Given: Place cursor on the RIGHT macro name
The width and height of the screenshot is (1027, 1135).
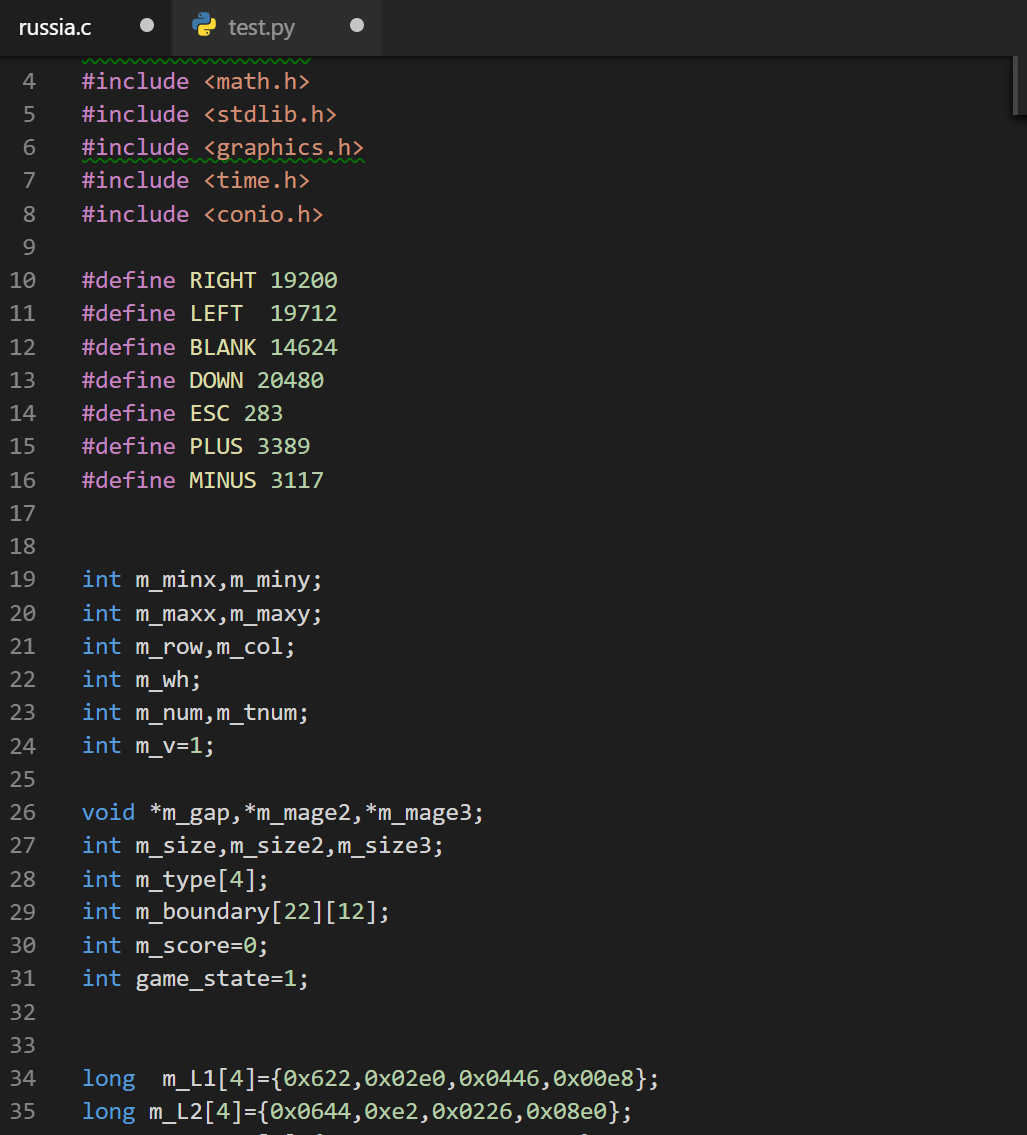Looking at the screenshot, I should coord(222,280).
